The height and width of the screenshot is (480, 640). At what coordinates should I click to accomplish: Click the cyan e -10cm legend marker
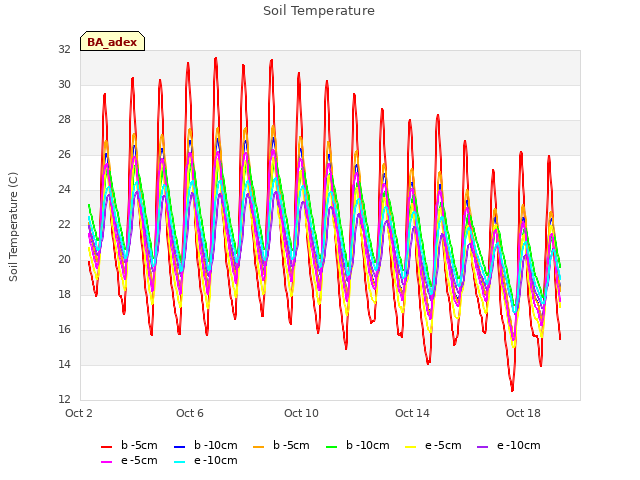tap(180, 462)
